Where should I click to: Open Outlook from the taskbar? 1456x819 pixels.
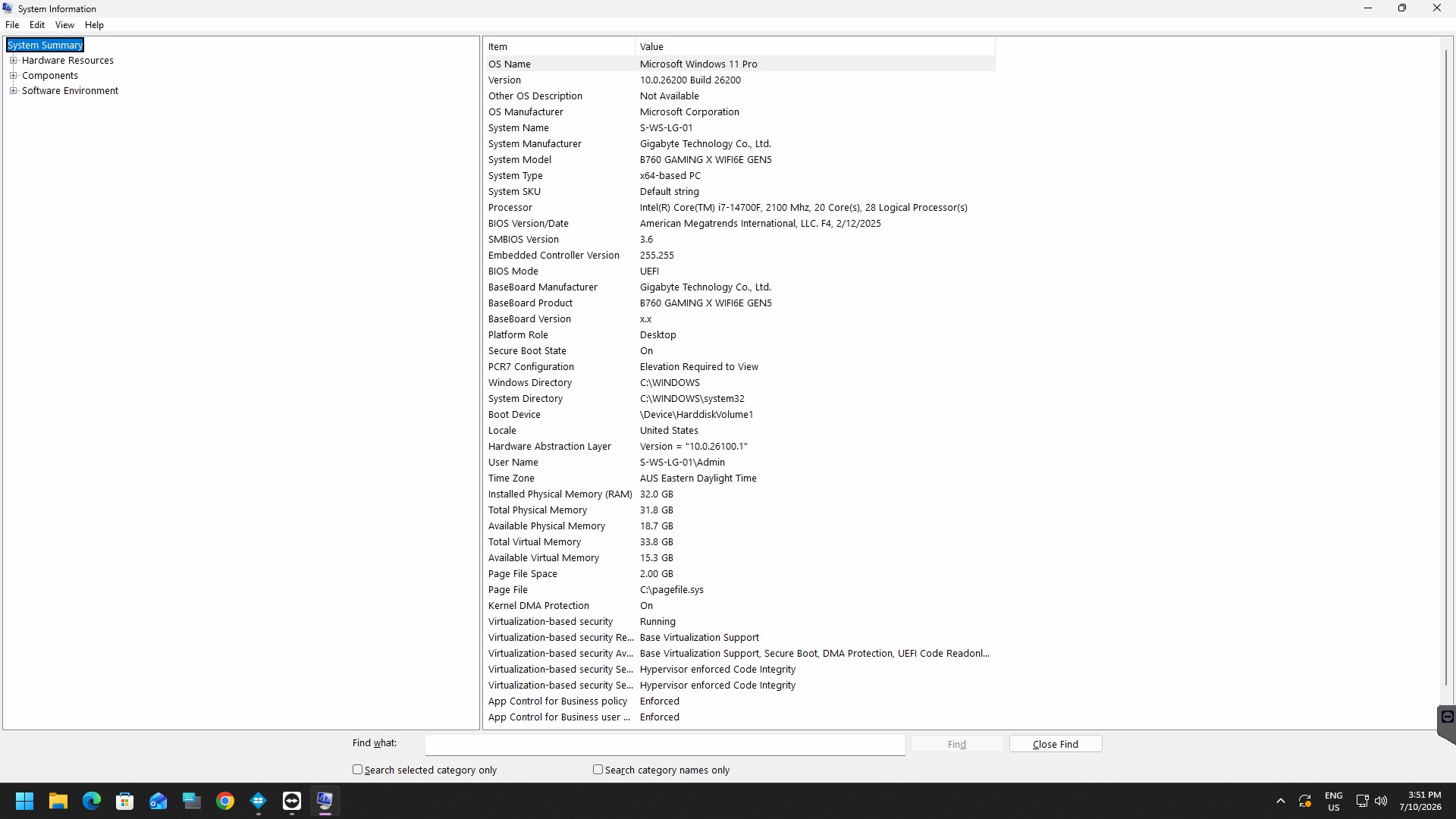coord(158,801)
